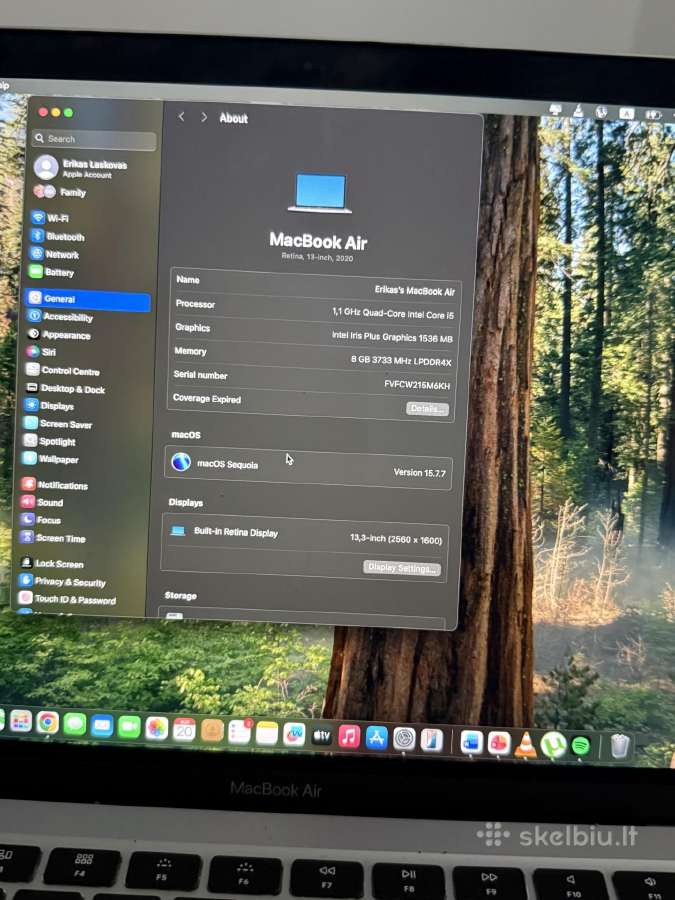This screenshot has width=675, height=900.
Task: Open Control Centre settings
Action: (x=63, y=370)
